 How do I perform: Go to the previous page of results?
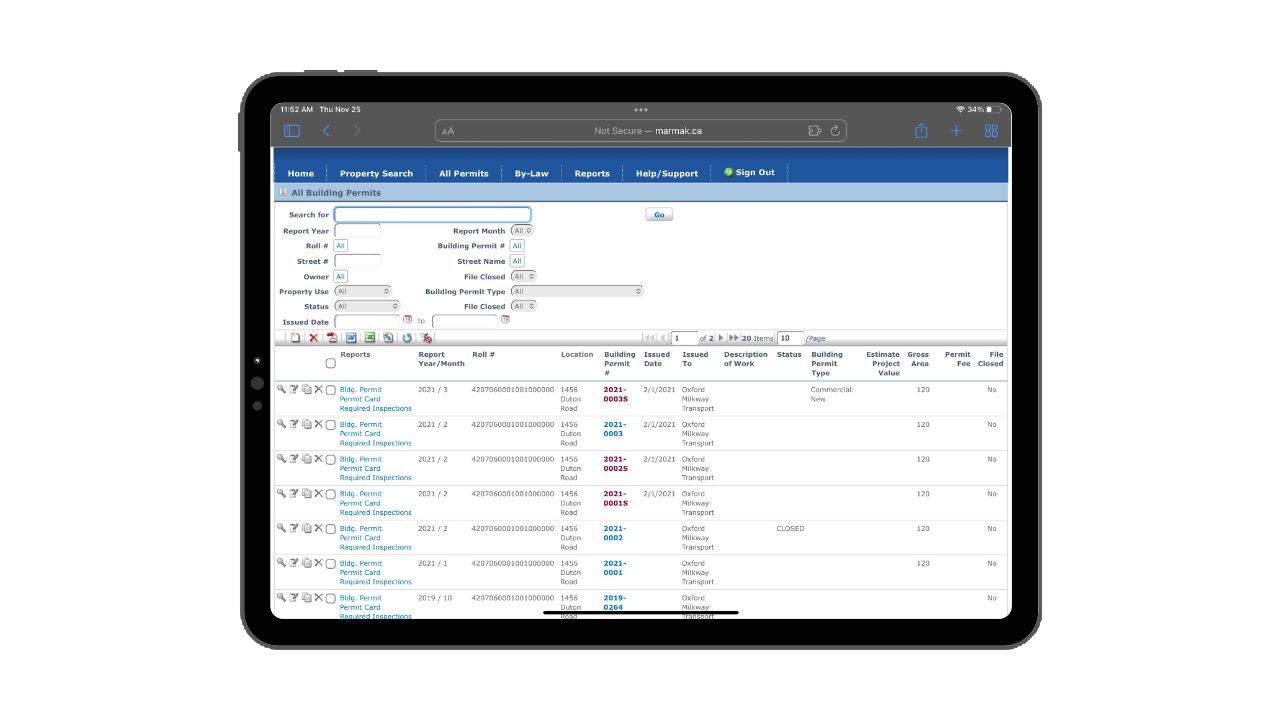tap(662, 338)
